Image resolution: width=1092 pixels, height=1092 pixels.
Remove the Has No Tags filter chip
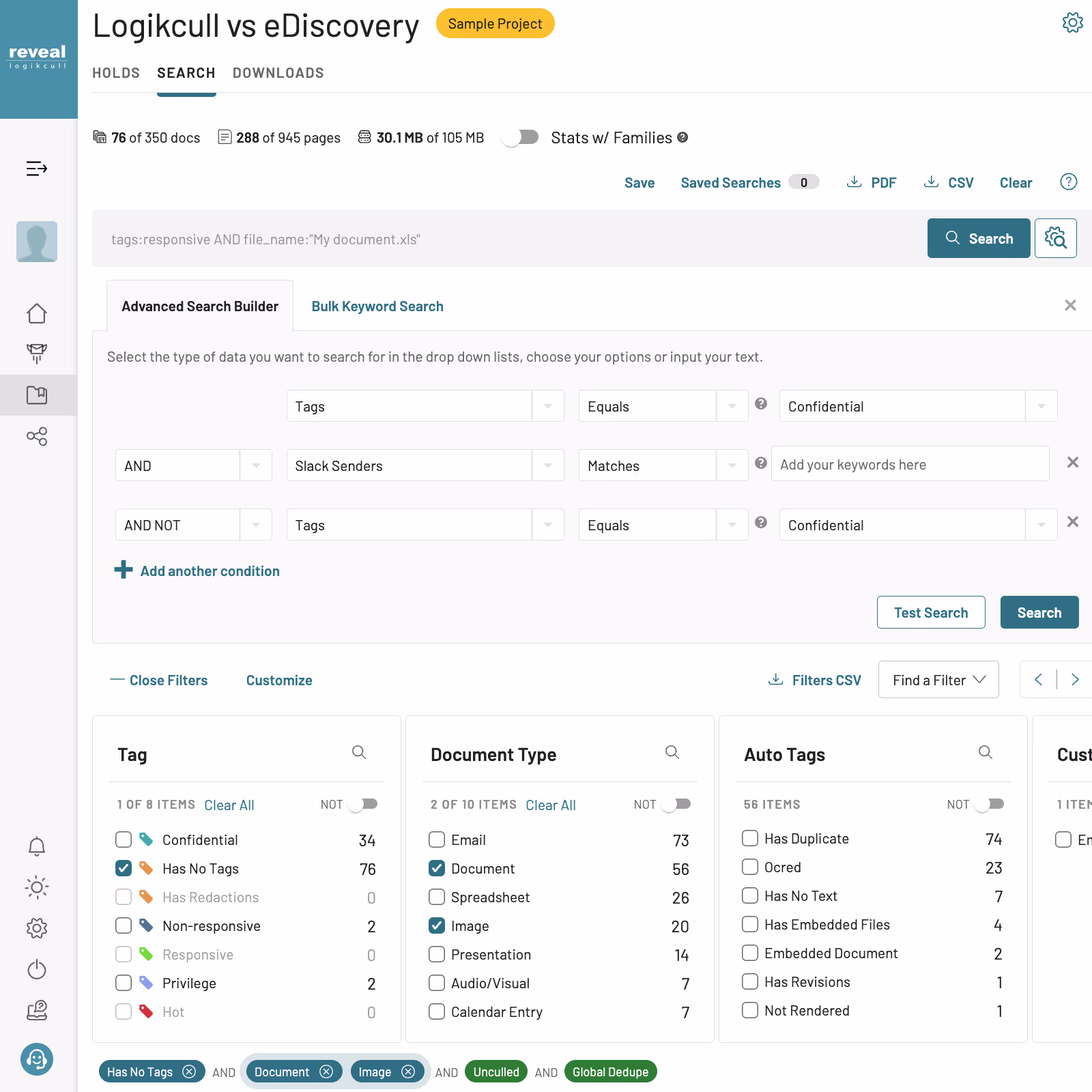(x=189, y=1072)
